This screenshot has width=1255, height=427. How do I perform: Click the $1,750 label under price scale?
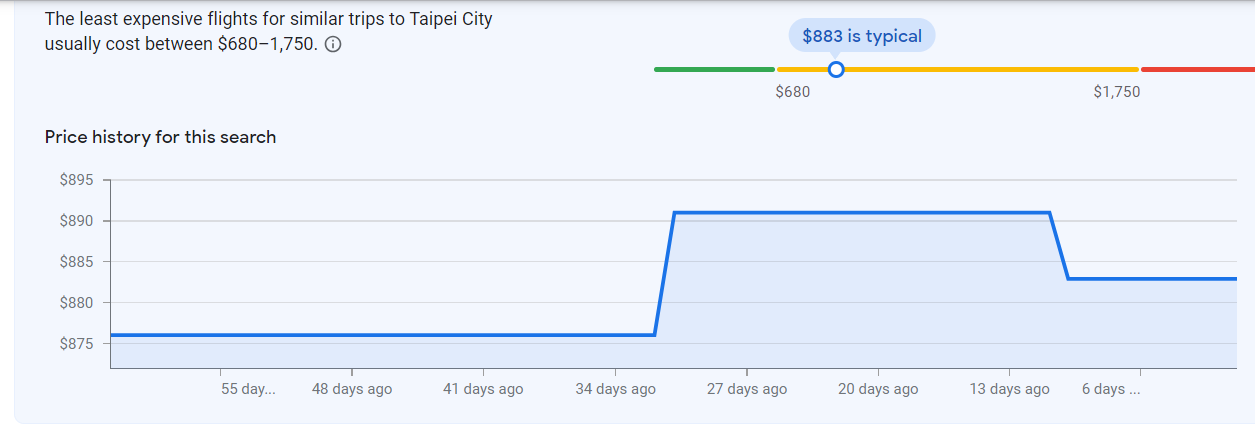(x=1117, y=92)
